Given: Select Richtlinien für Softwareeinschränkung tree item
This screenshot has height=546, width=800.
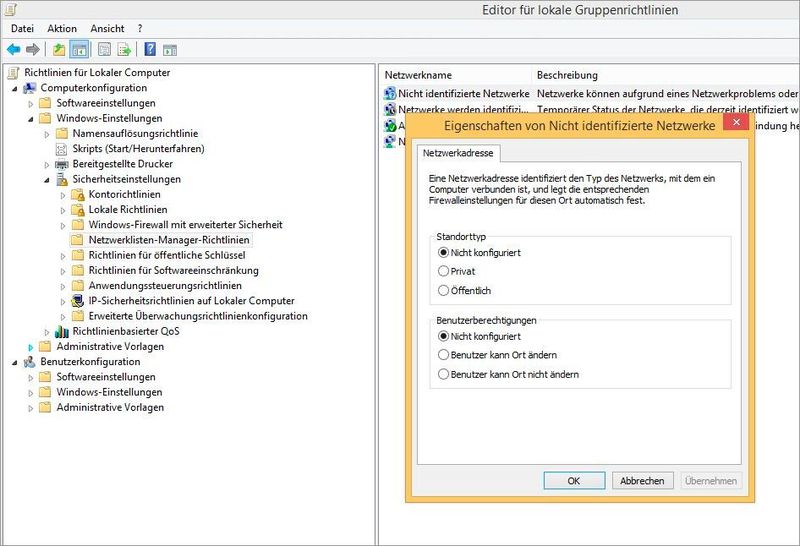Looking at the screenshot, I should (173, 270).
